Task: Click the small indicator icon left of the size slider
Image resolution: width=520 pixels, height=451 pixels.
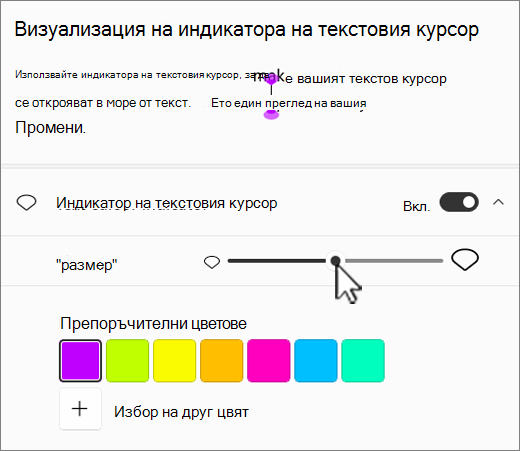Action: [212, 262]
